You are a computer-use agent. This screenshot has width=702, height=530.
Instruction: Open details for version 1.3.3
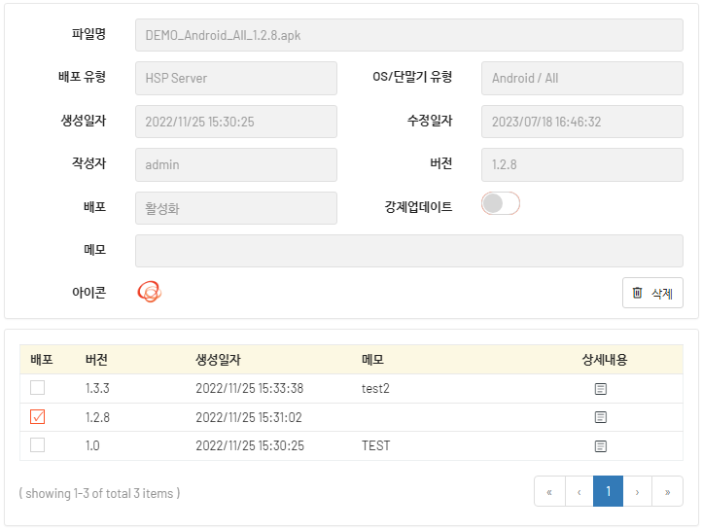[x=600, y=389]
